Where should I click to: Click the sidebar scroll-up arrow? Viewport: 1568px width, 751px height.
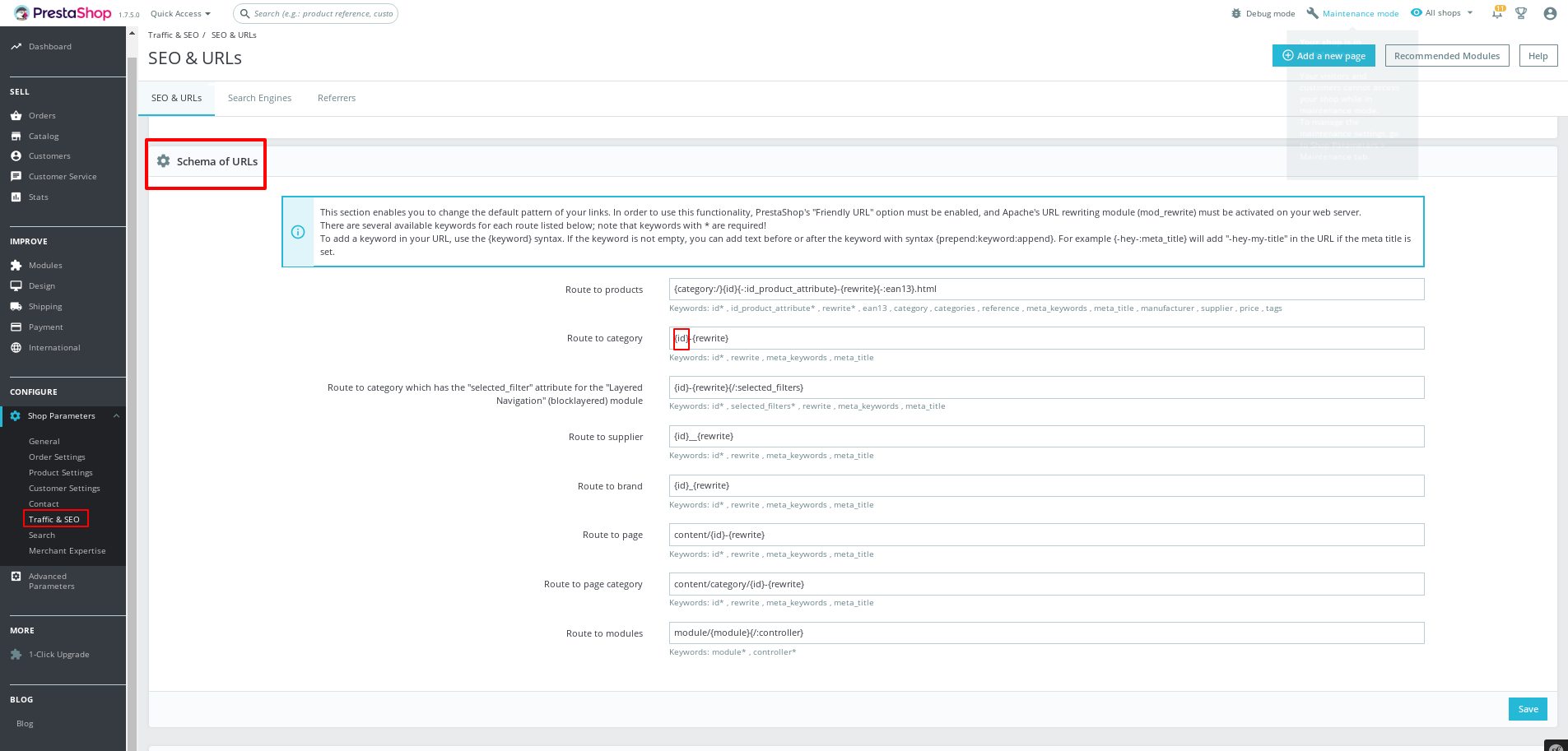(x=132, y=33)
